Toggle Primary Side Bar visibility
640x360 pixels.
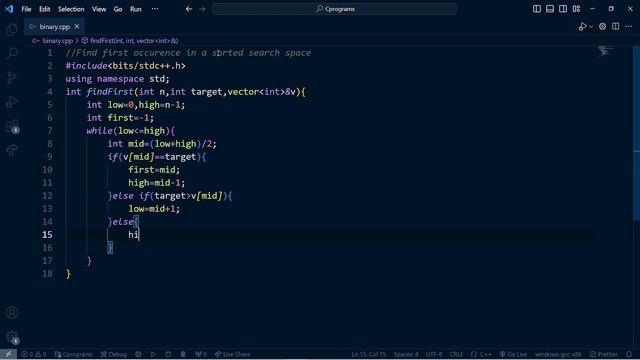click(537, 9)
